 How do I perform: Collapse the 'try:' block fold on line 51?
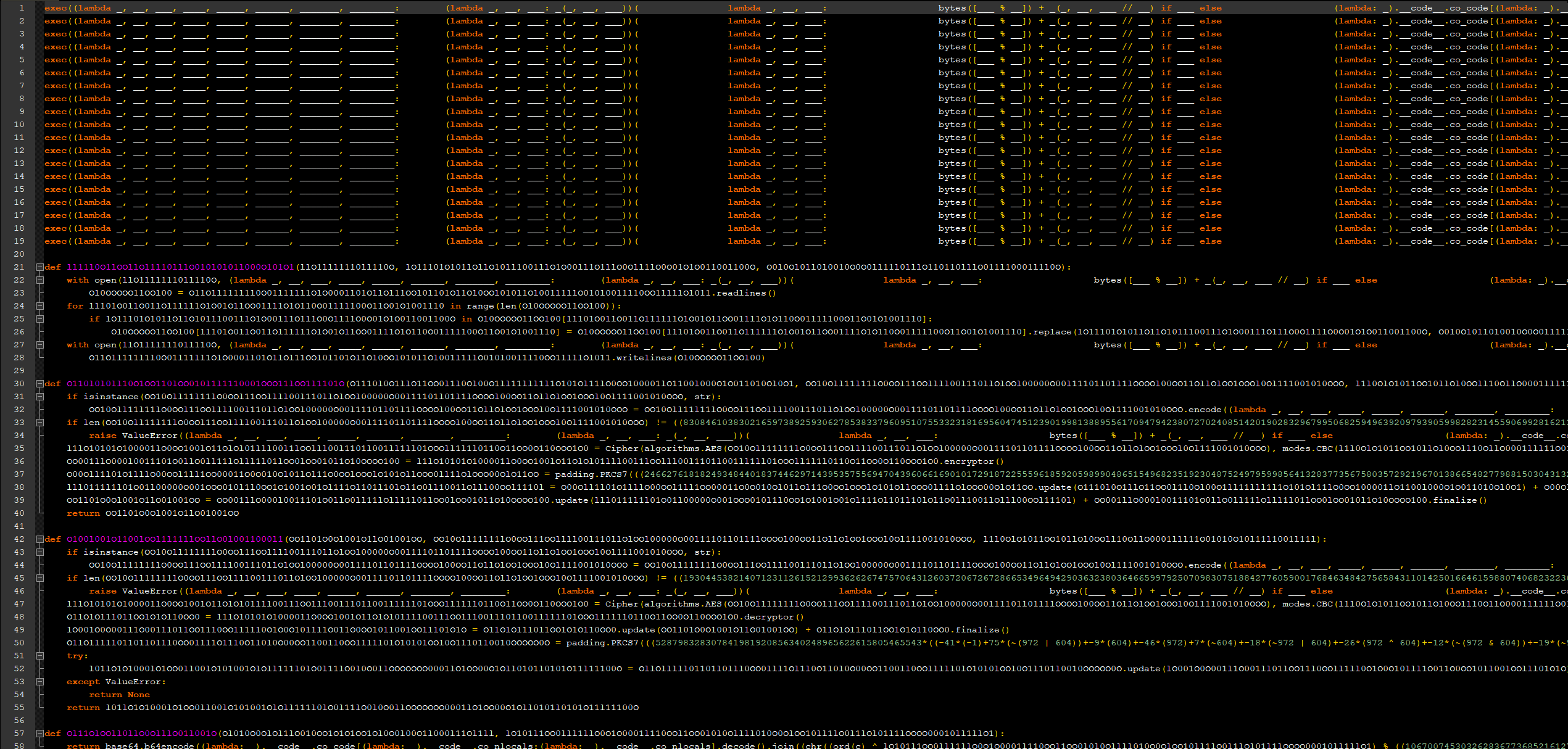(x=39, y=656)
